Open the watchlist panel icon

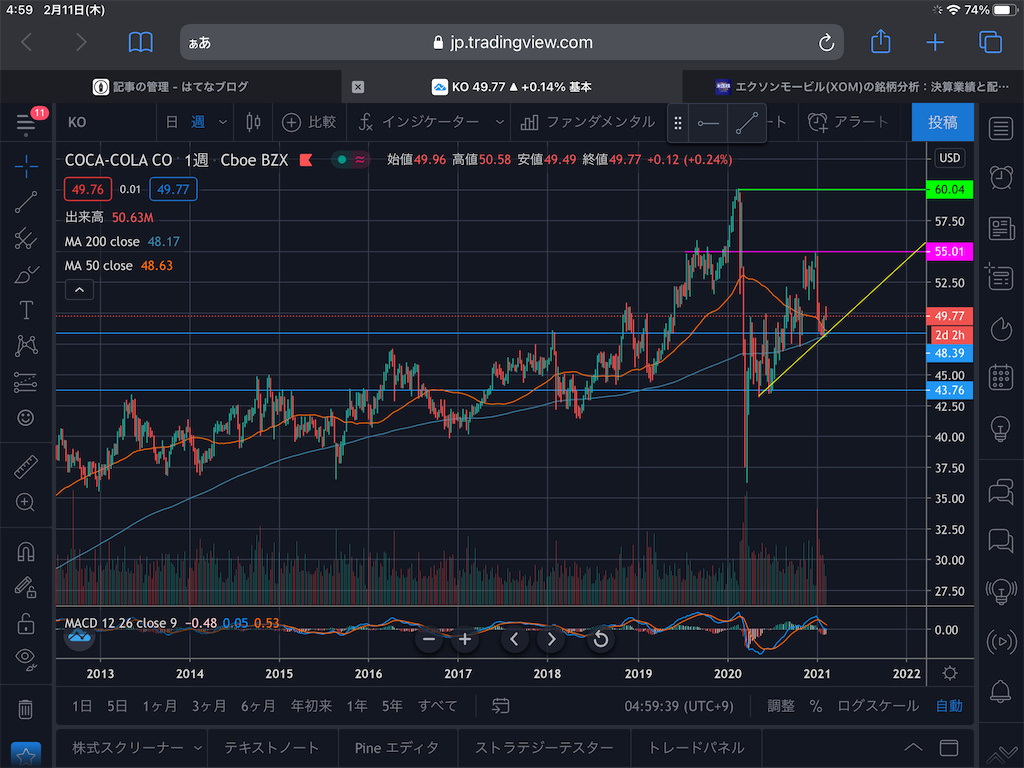tap(1000, 129)
